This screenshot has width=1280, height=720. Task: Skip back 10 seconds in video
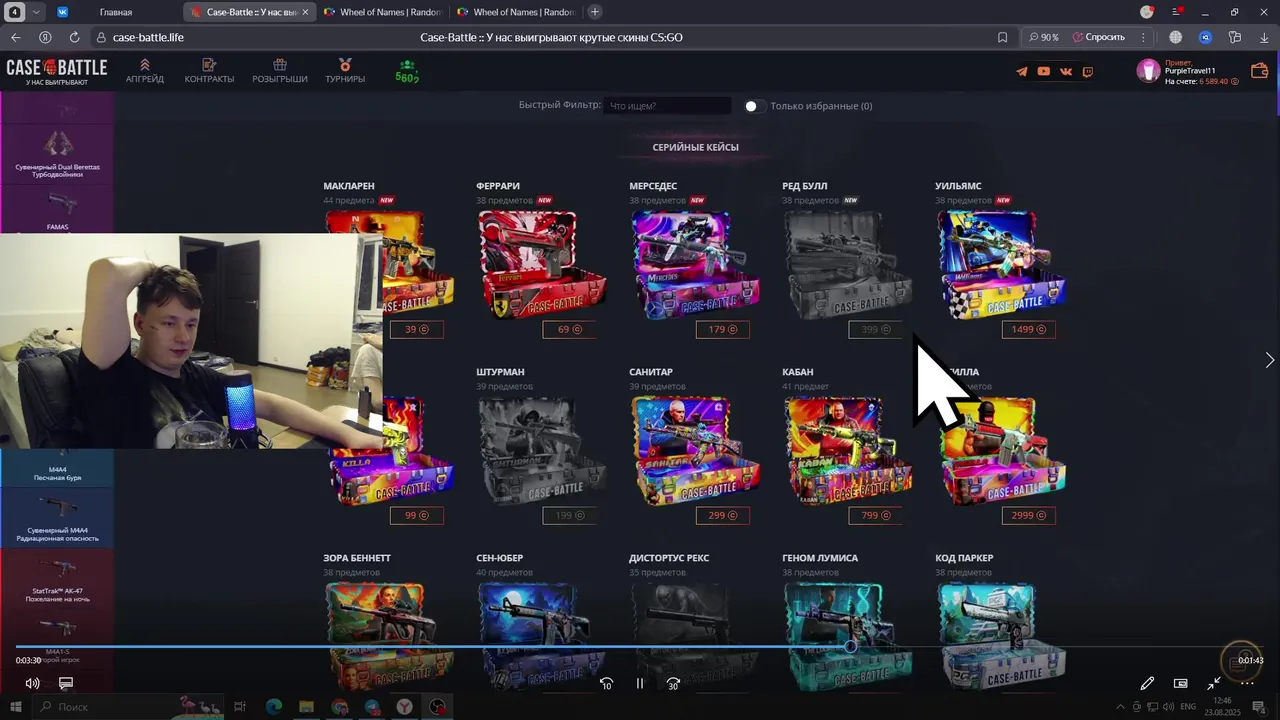(606, 684)
